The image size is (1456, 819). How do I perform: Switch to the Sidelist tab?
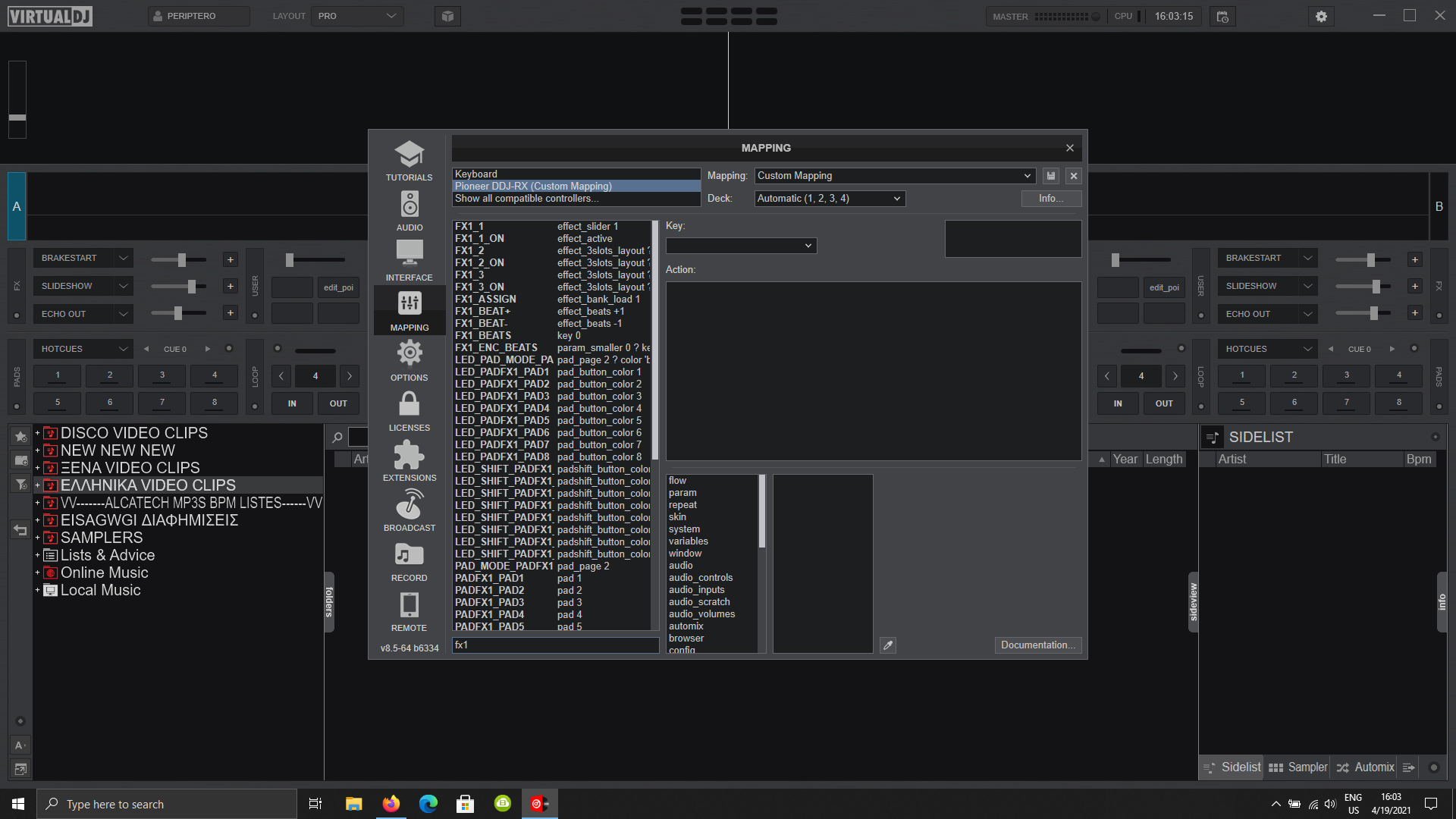click(1232, 767)
